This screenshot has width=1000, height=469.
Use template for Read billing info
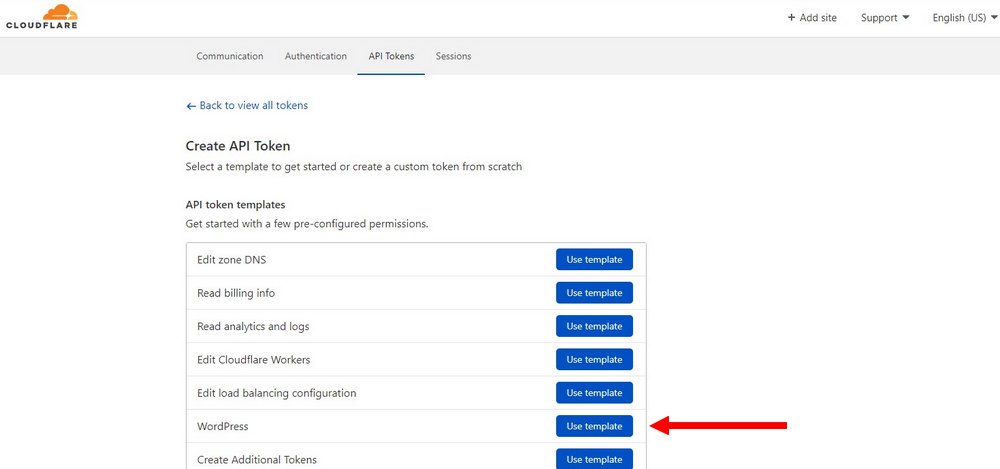pyautogui.click(x=594, y=293)
